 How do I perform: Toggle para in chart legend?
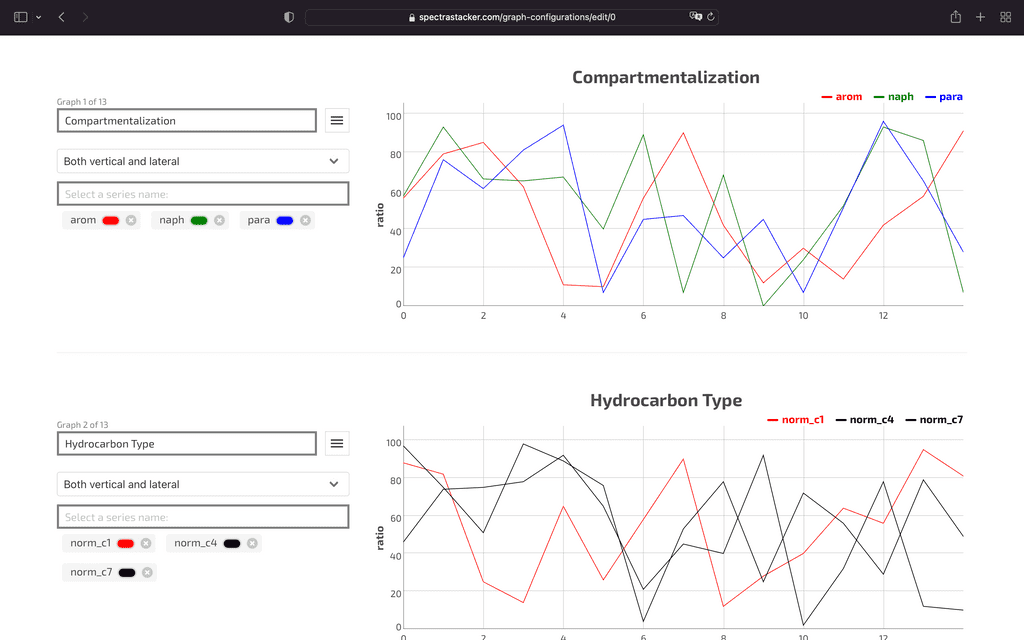[944, 97]
